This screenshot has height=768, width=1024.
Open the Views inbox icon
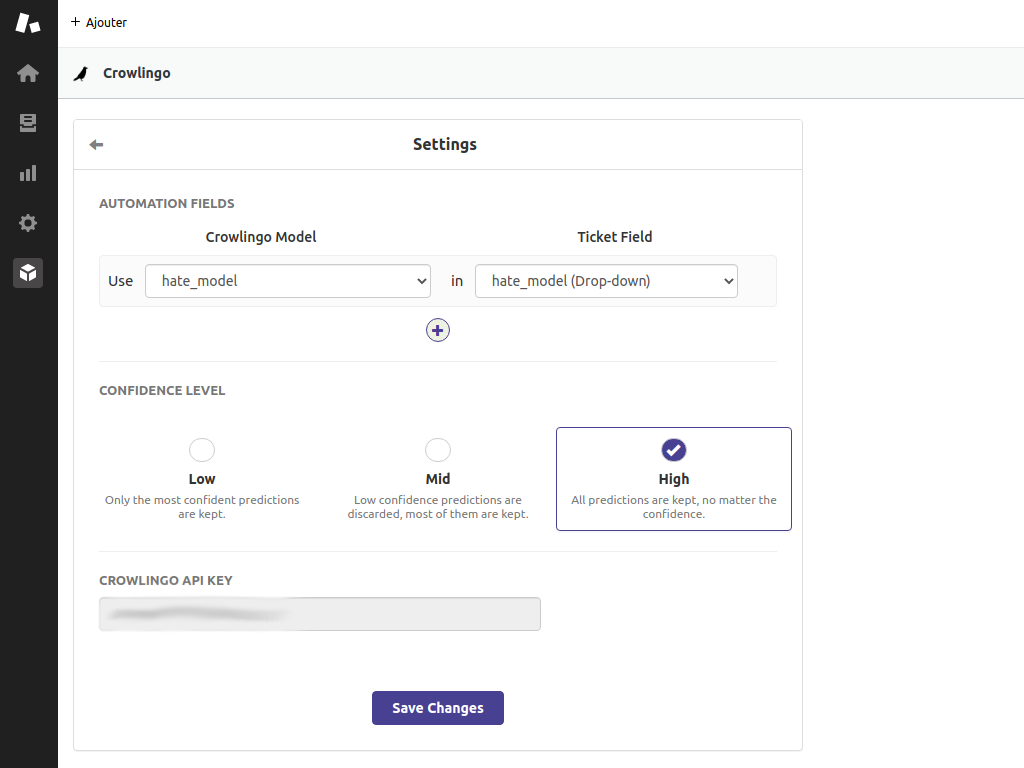(28, 123)
